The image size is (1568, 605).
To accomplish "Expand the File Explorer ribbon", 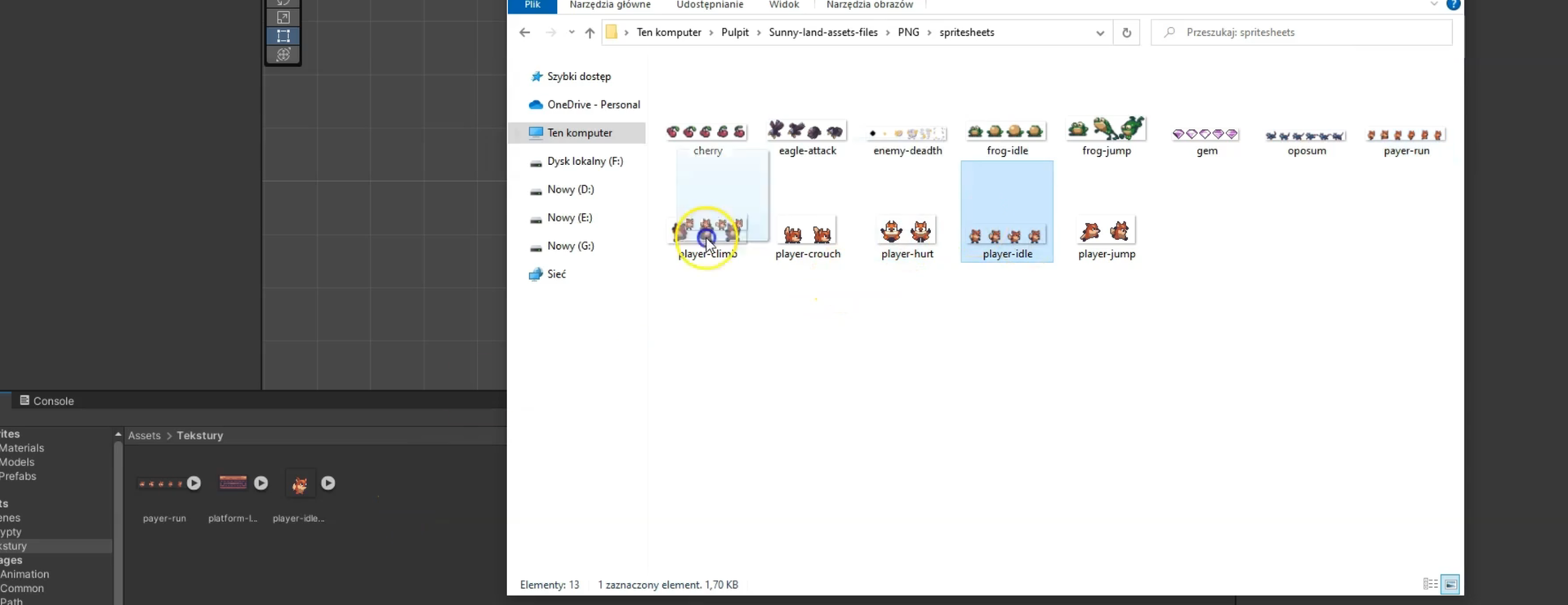I will point(1434,5).
